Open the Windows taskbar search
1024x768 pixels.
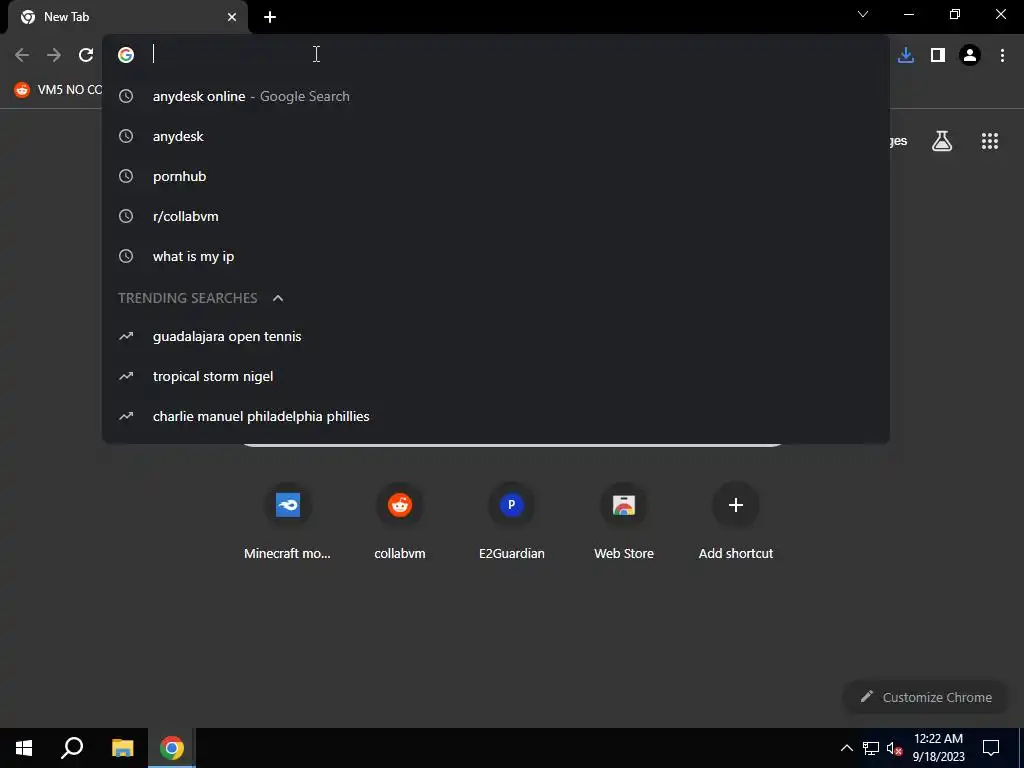point(72,748)
